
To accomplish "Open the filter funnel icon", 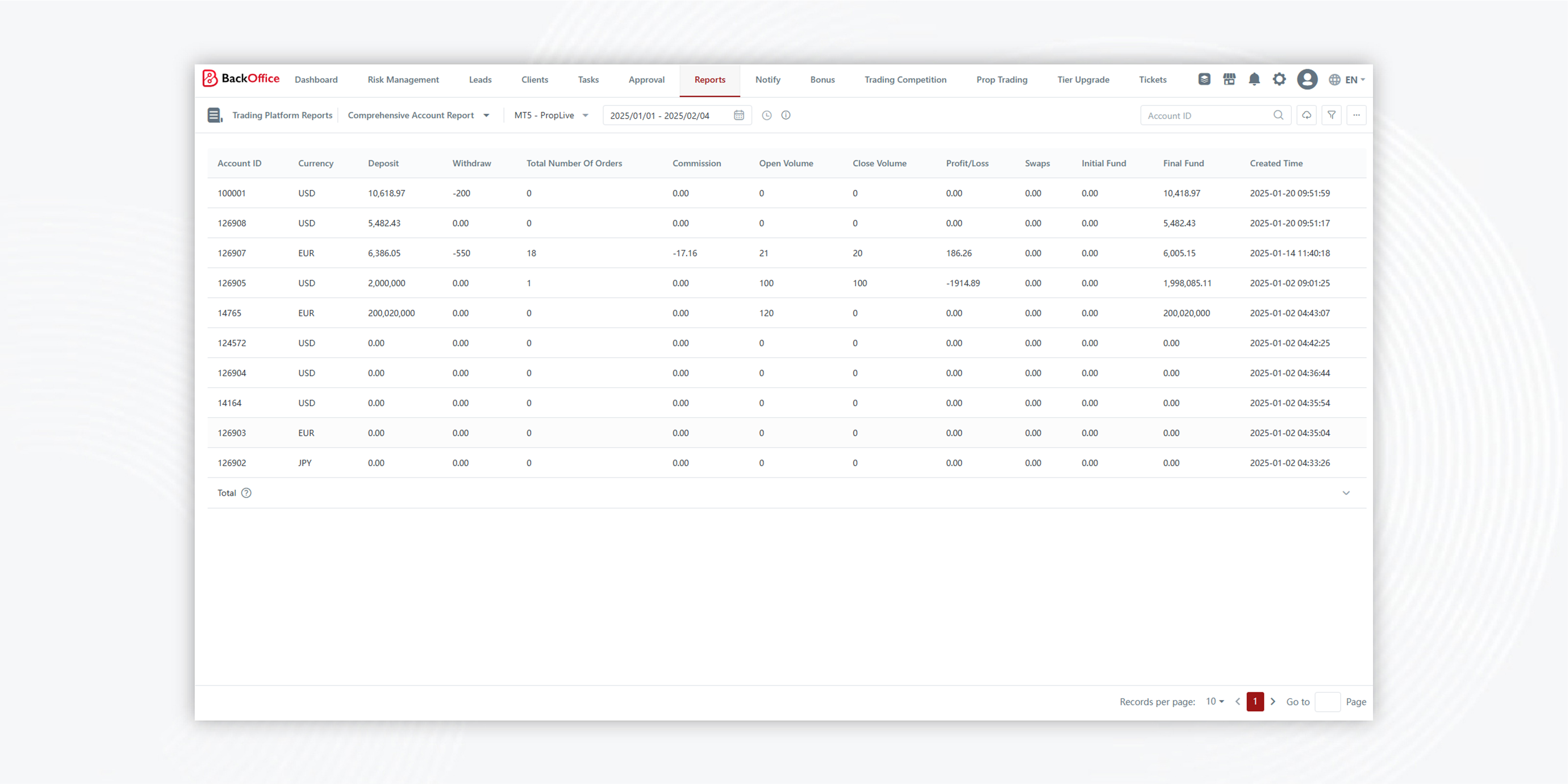I will click(x=1331, y=115).
